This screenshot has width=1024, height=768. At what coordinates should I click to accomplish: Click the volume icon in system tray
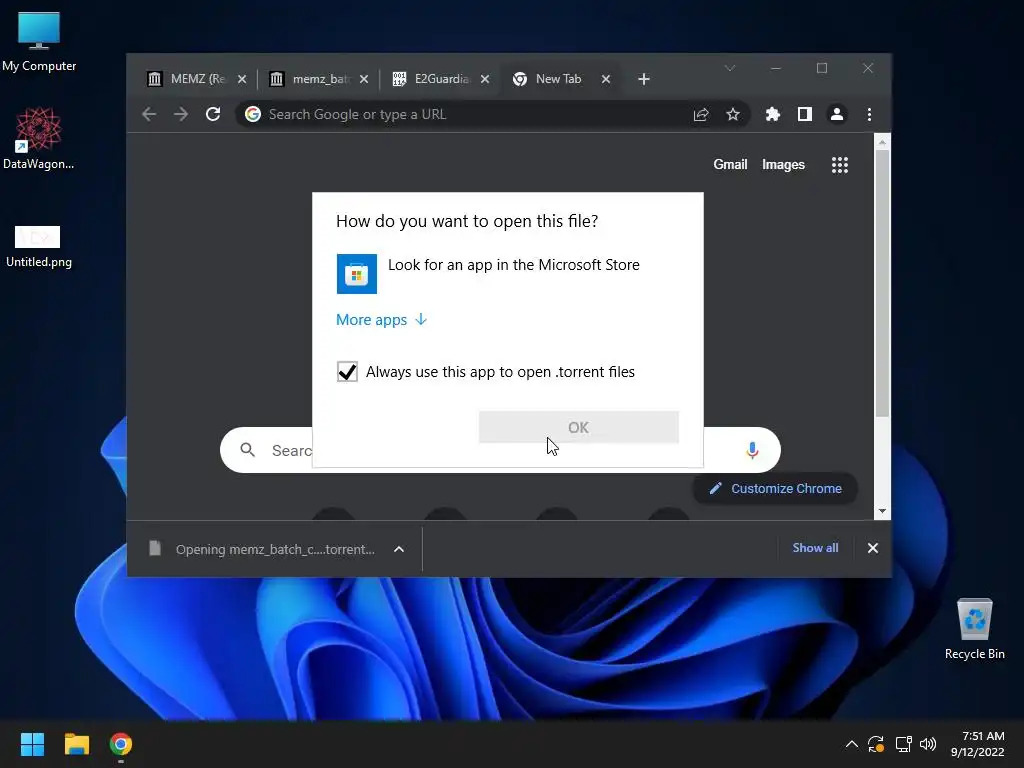click(x=927, y=744)
